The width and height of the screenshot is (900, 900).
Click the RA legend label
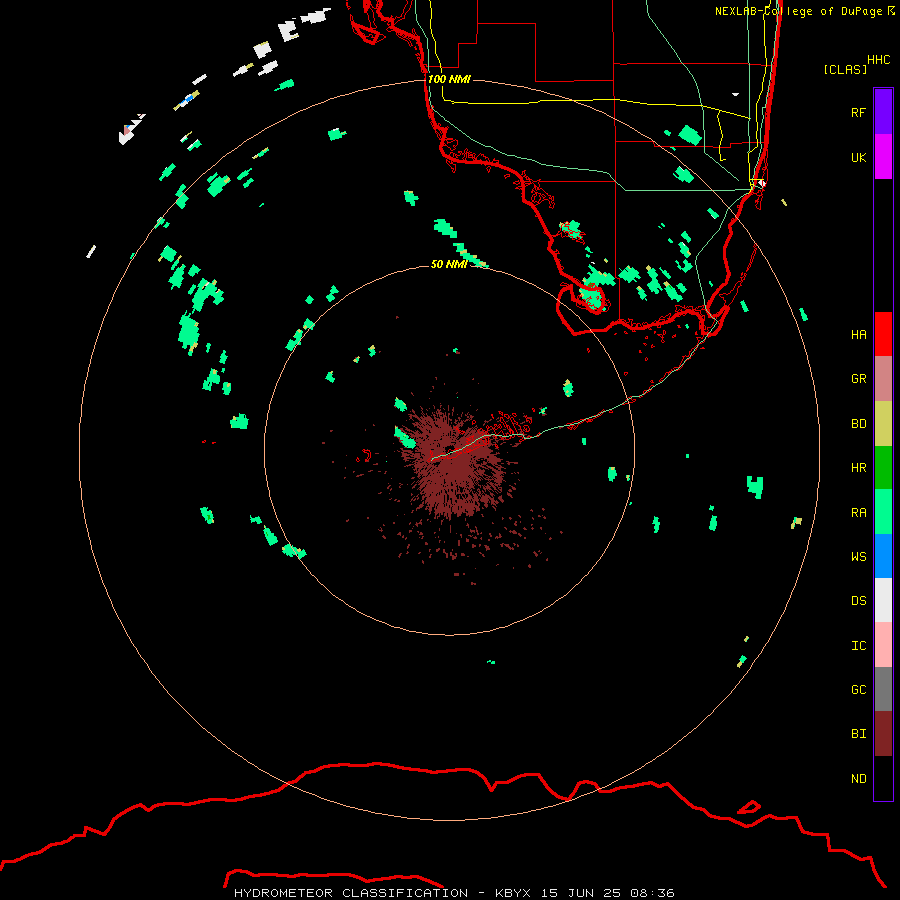[x=858, y=513]
